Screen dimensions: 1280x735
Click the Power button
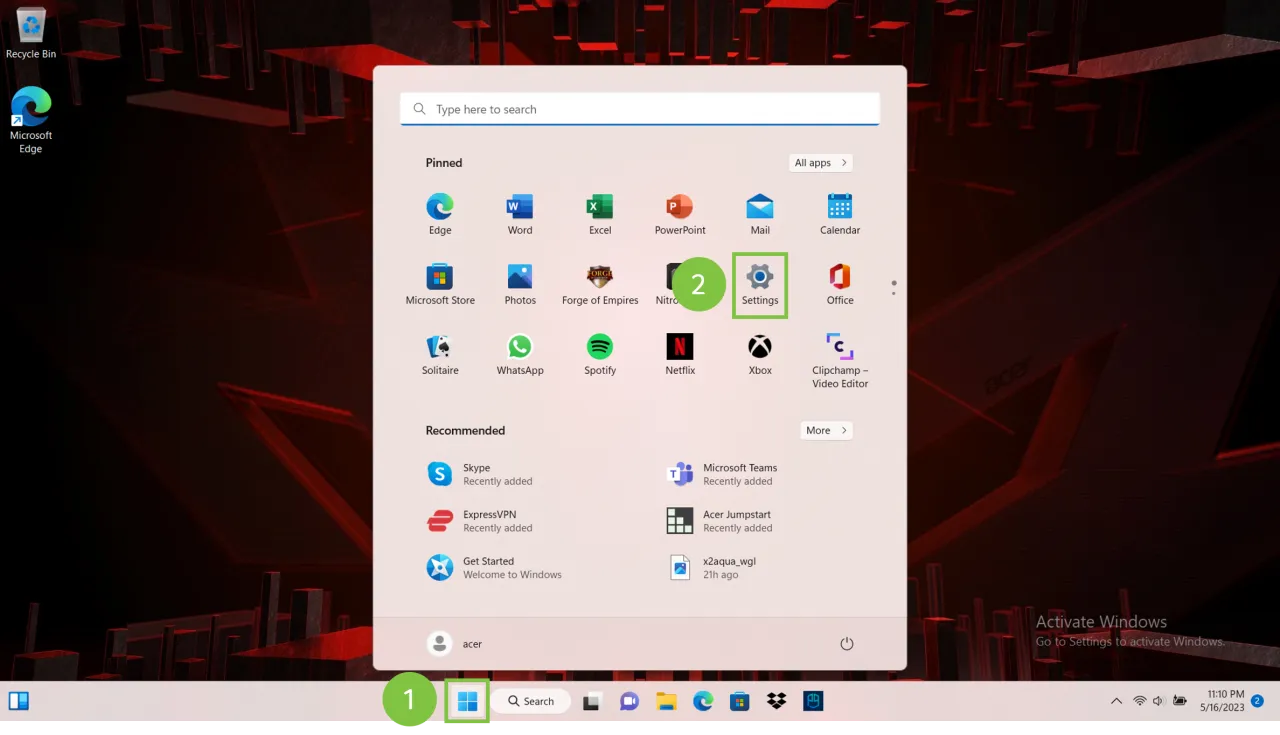[x=846, y=644]
